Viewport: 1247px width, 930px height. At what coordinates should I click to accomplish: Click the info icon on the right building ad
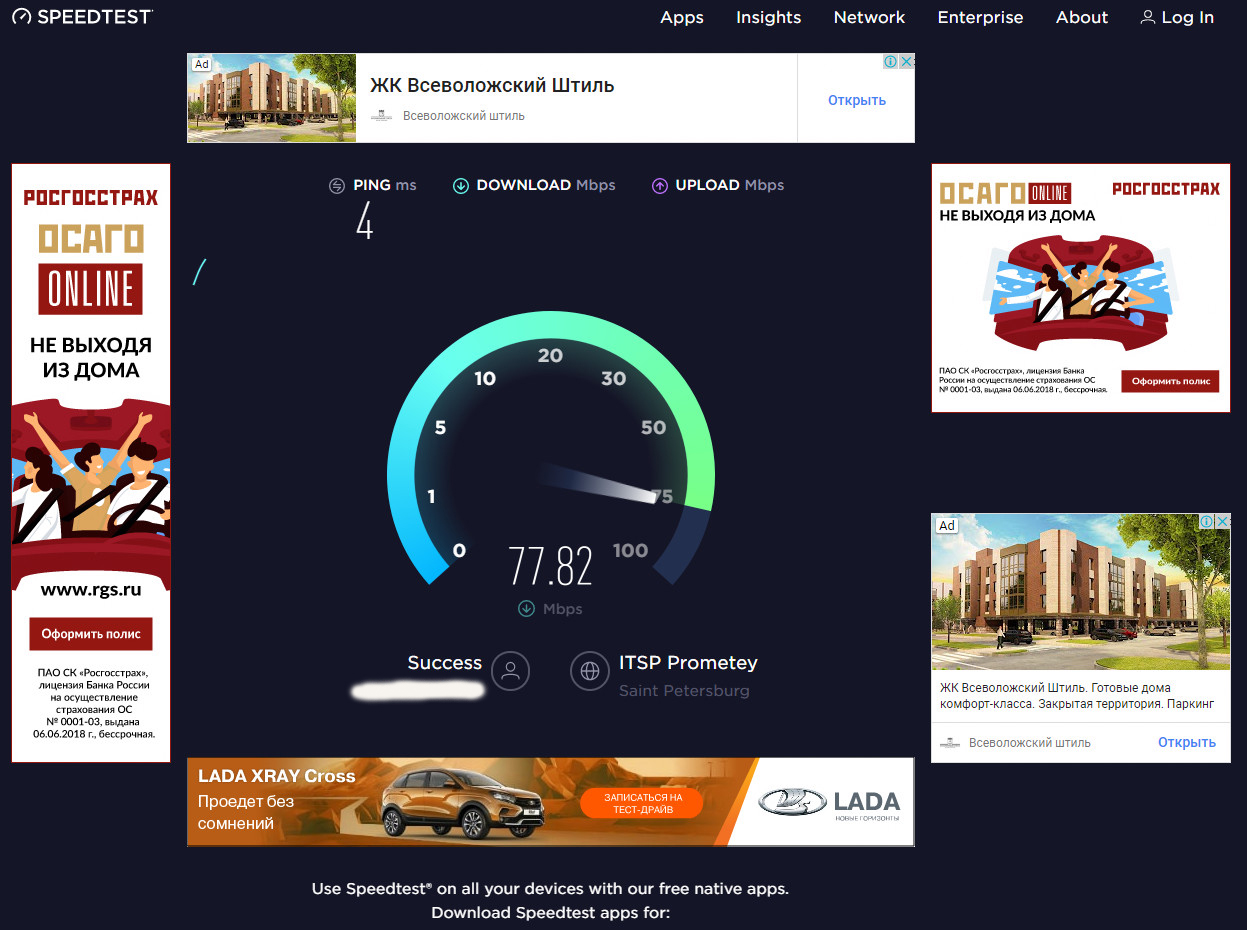(x=1207, y=522)
